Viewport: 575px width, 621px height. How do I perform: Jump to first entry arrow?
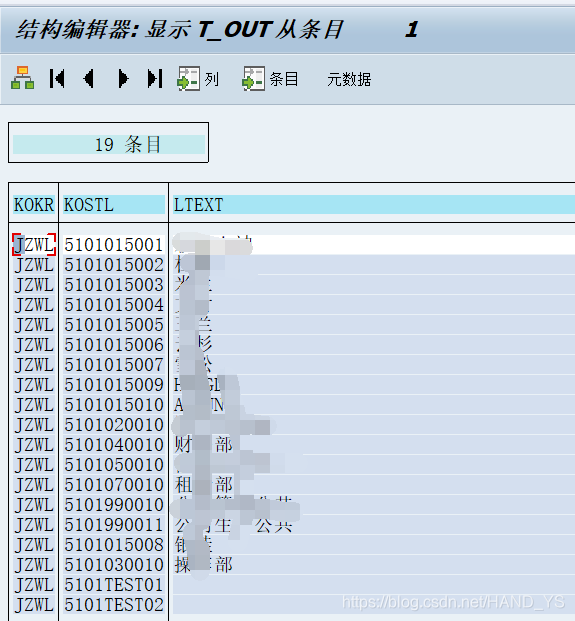[57, 78]
